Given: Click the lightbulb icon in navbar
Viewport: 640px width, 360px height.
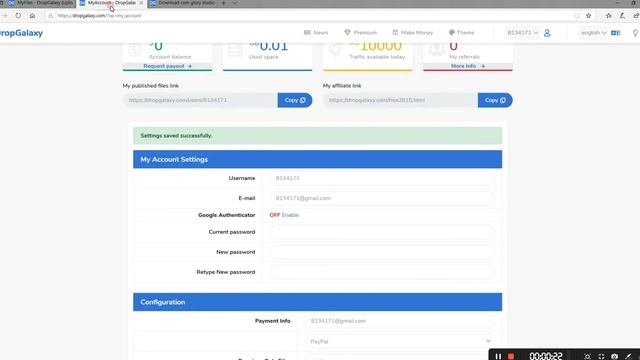Looking at the screenshot, I should click(635, 33).
